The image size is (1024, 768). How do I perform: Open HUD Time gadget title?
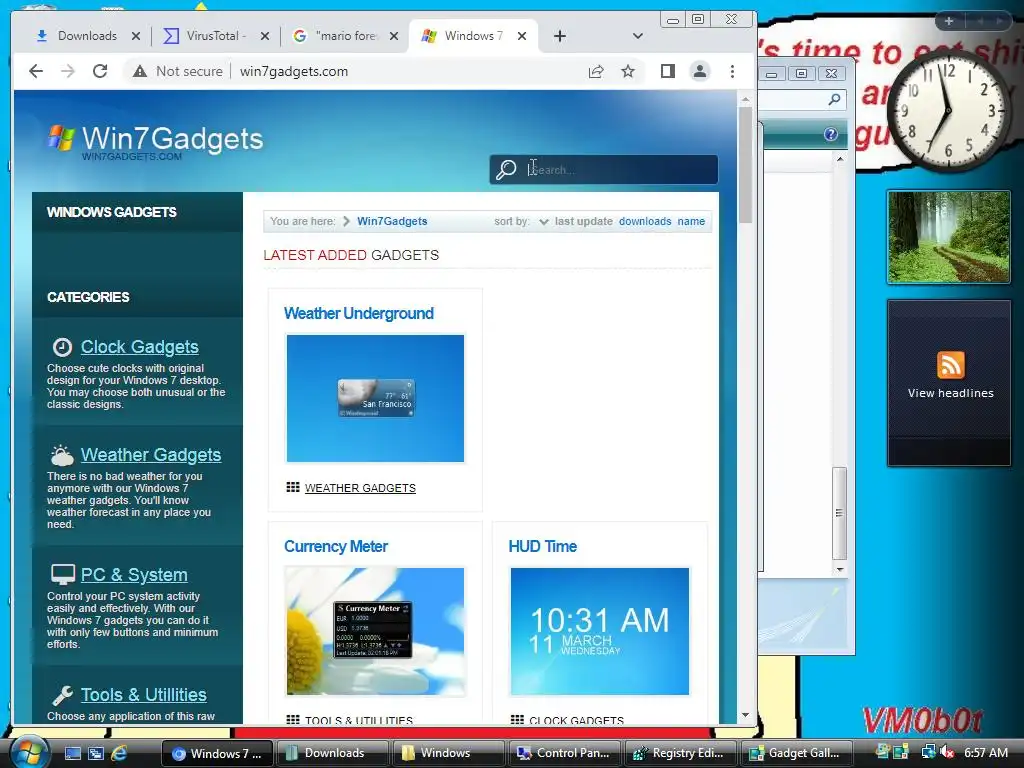coord(543,547)
